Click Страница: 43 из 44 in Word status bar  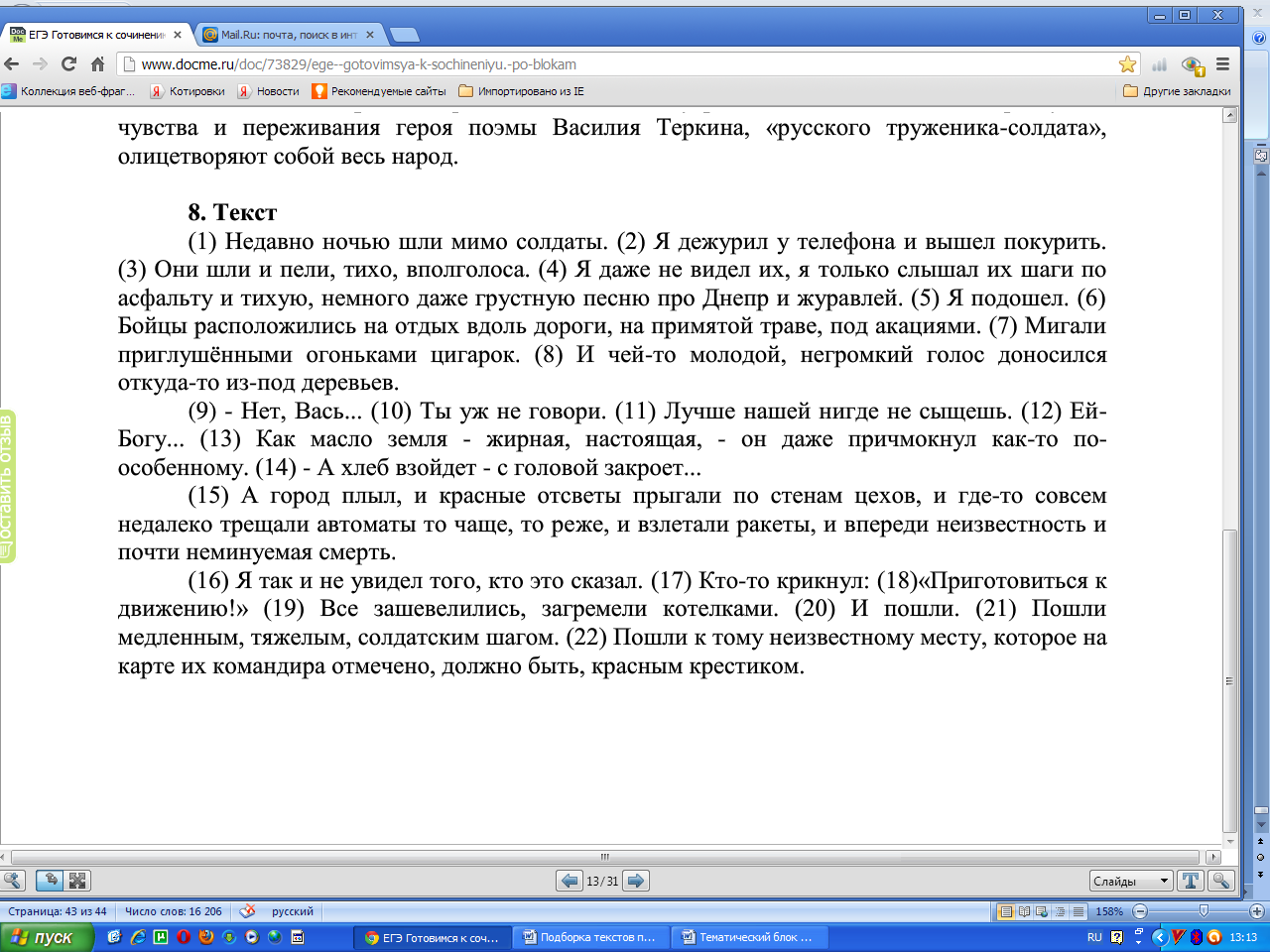(x=58, y=911)
